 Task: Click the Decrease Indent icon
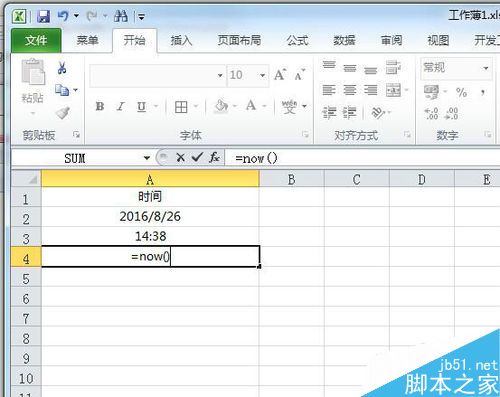pyautogui.click(x=329, y=113)
